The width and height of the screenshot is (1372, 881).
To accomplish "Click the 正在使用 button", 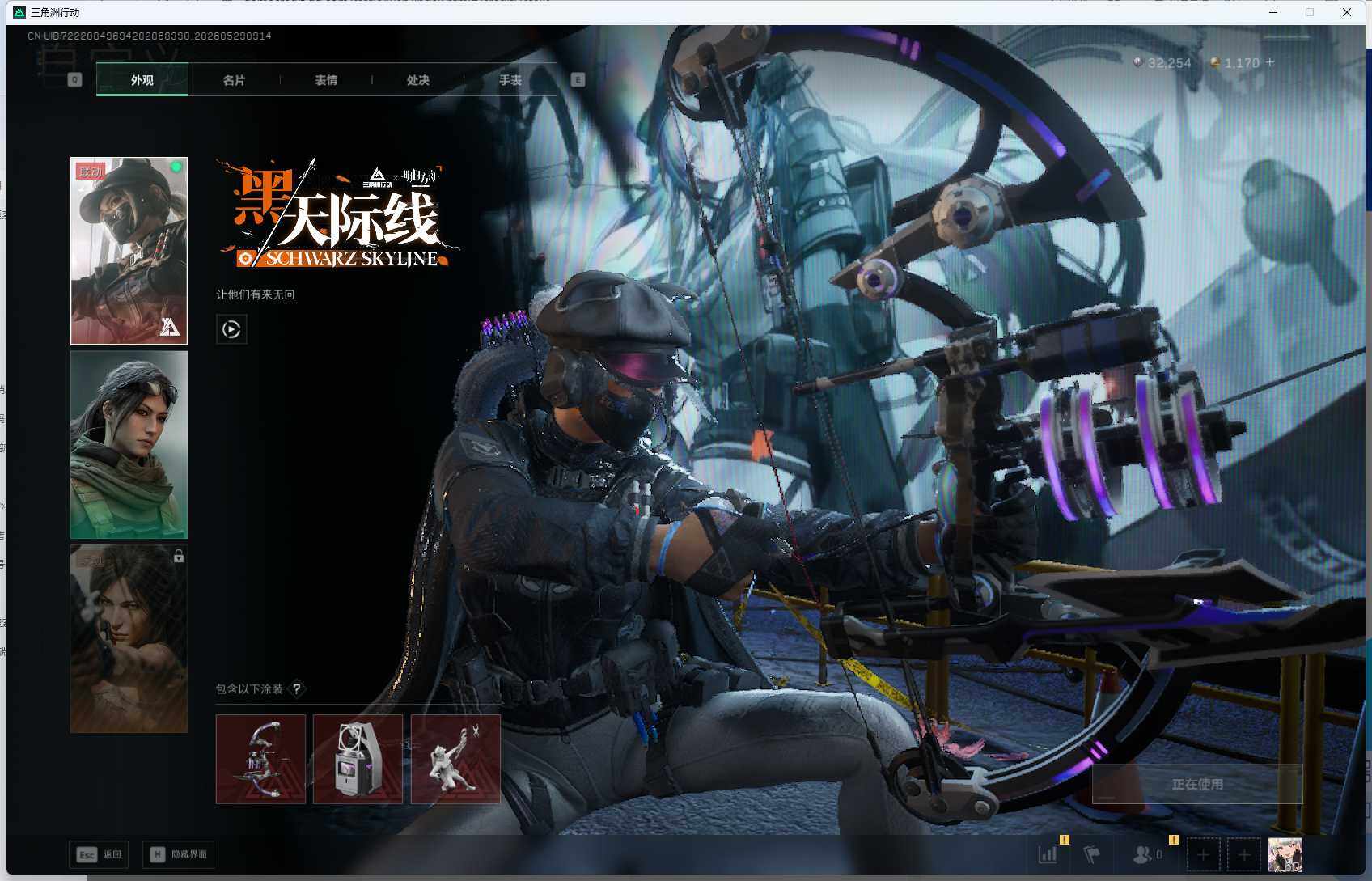I will (1197, 784).
